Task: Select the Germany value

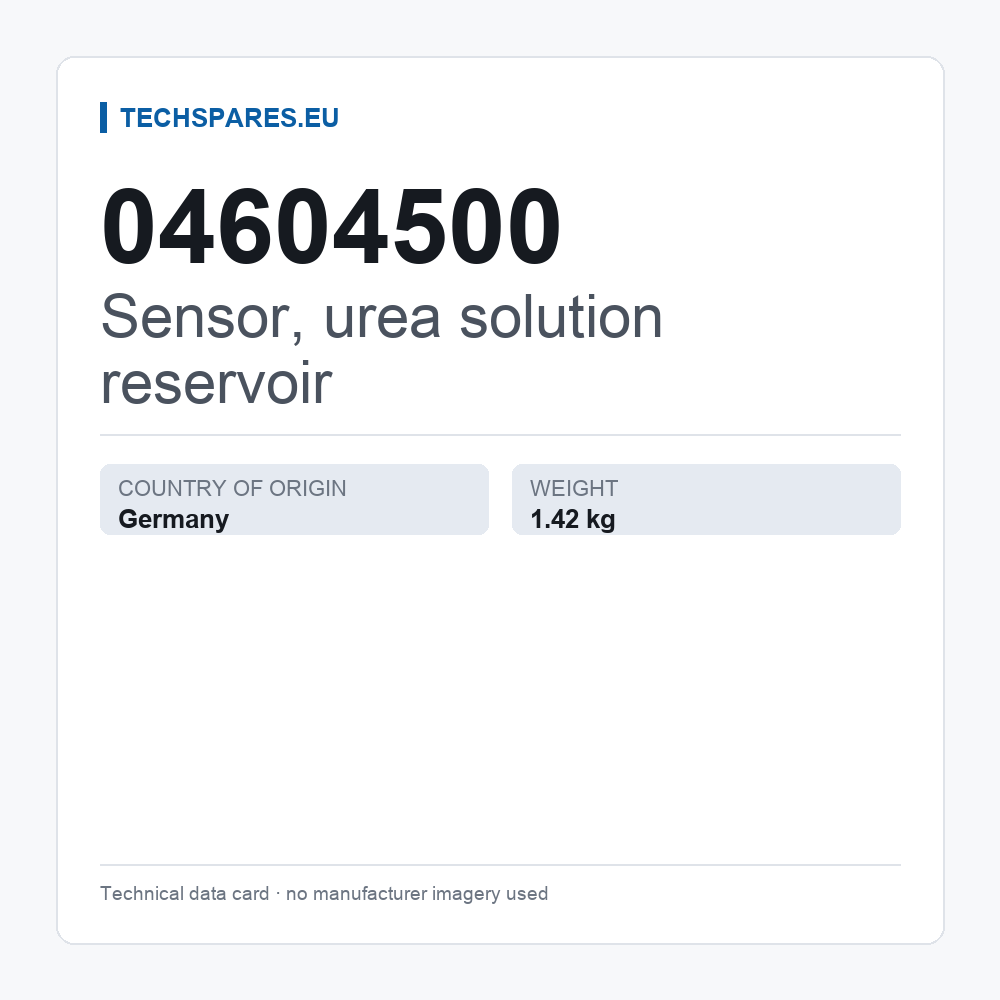Action: (x=173, y=519)
